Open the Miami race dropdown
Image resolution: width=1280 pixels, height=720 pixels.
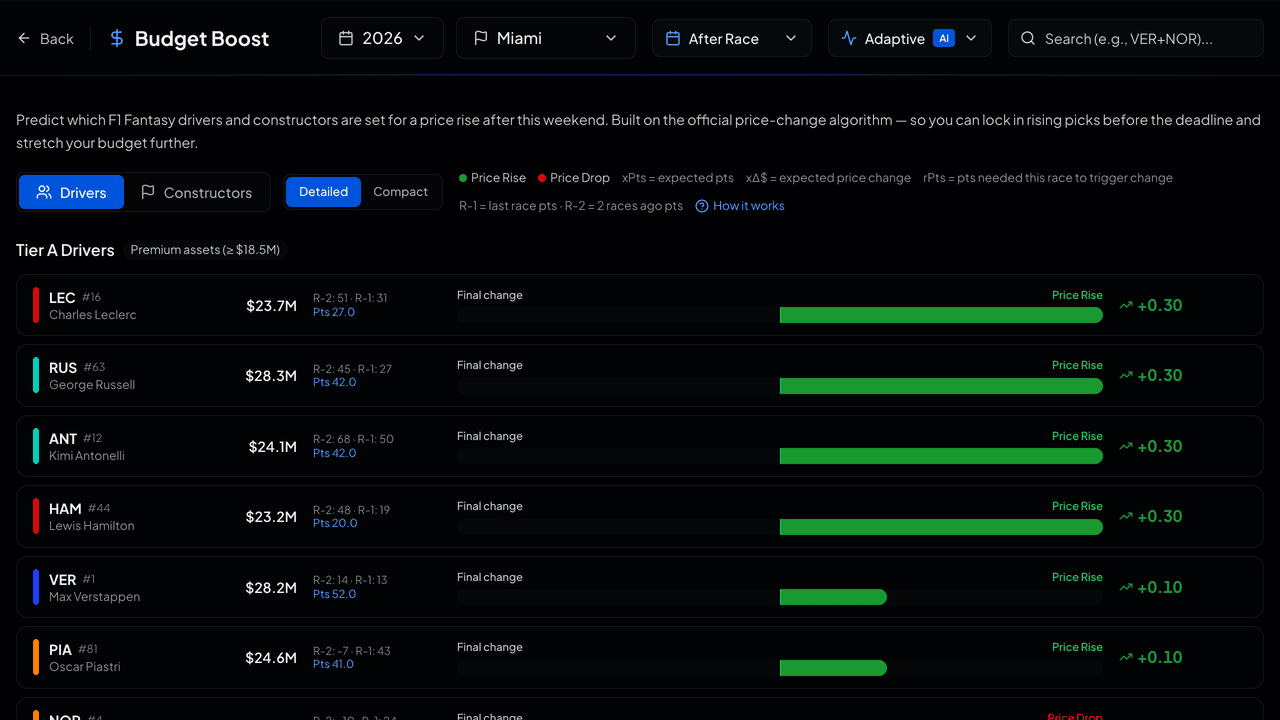click(545, 38)
